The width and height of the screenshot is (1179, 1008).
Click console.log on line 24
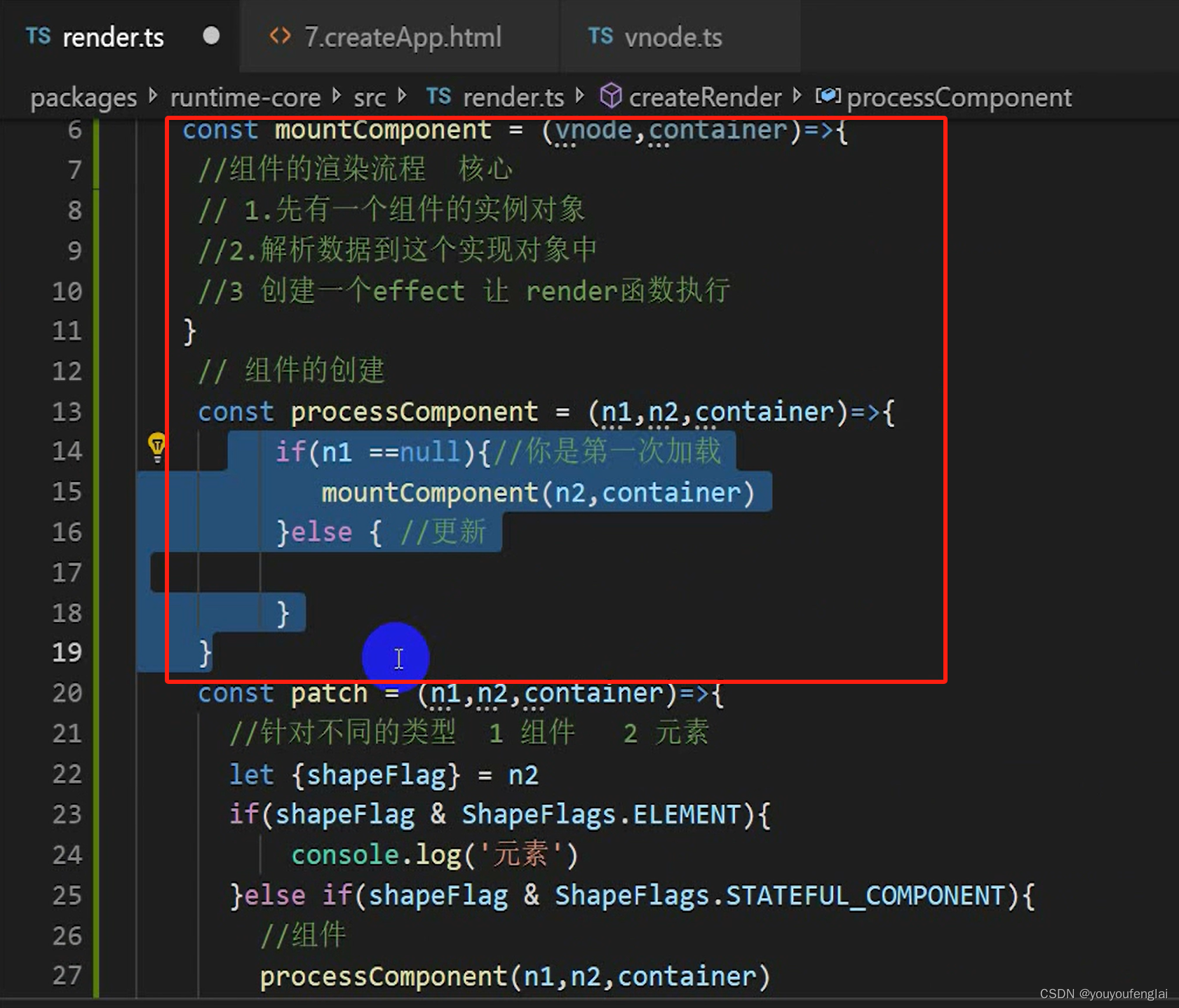pyautogui.click(x=376, y=855)
